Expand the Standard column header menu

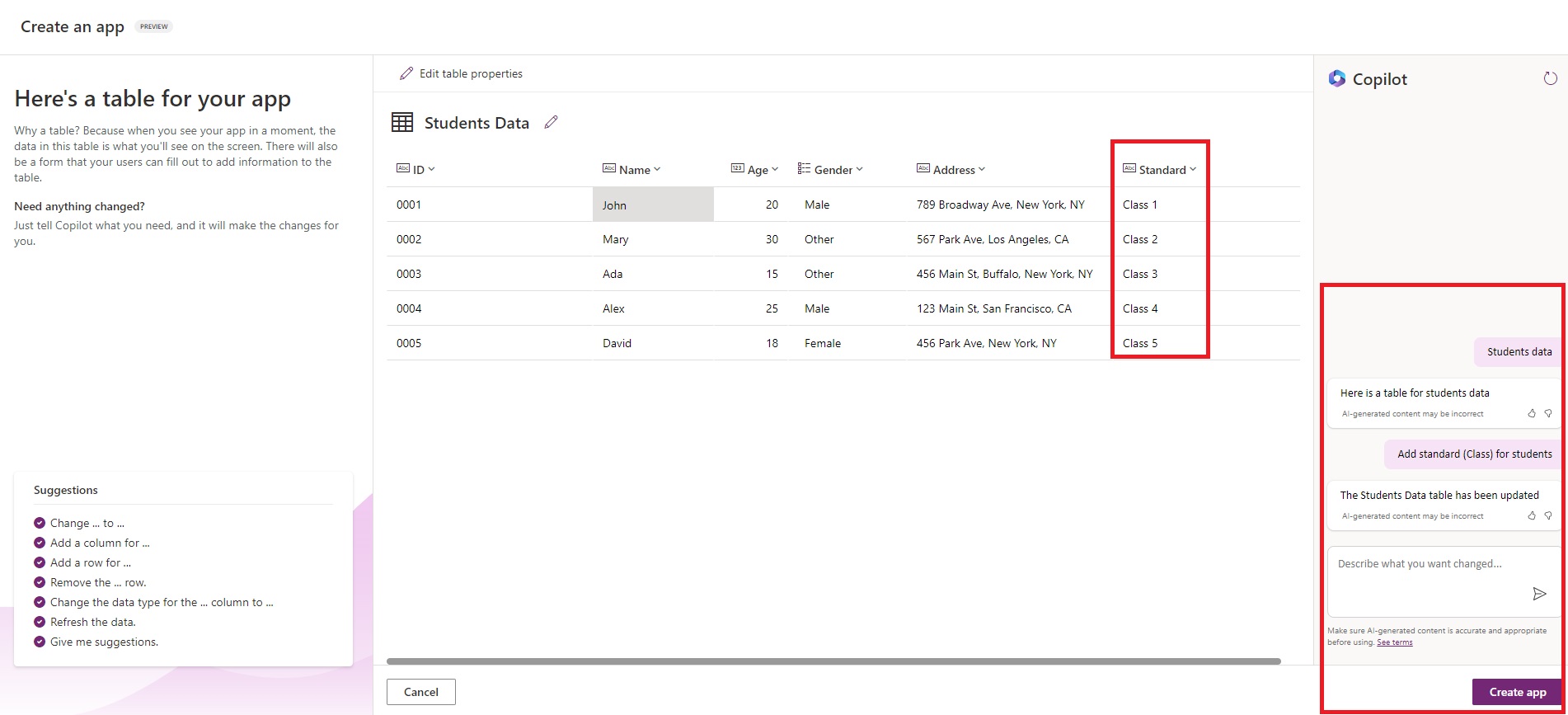coord(1192,169)
